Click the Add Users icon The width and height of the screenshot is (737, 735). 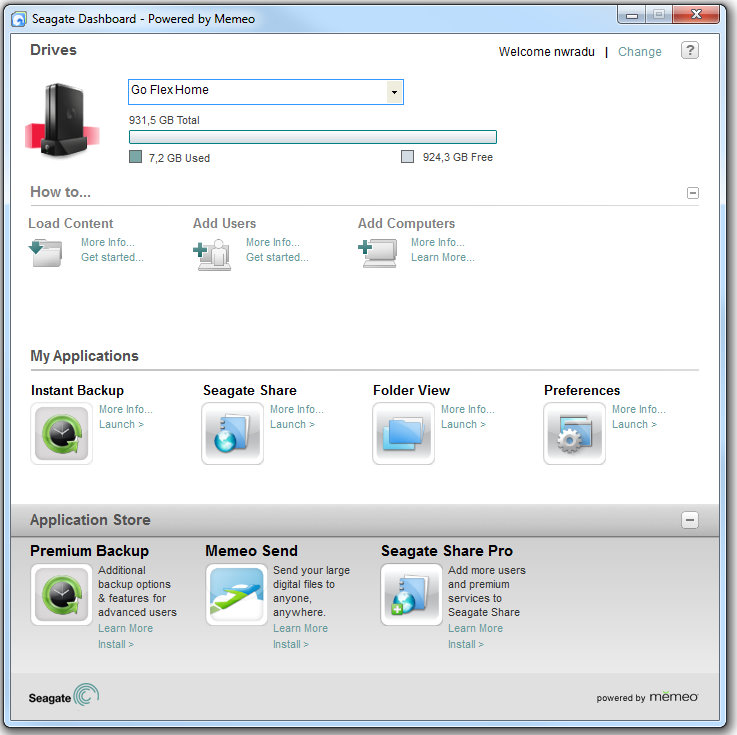(x=212, y=254)
